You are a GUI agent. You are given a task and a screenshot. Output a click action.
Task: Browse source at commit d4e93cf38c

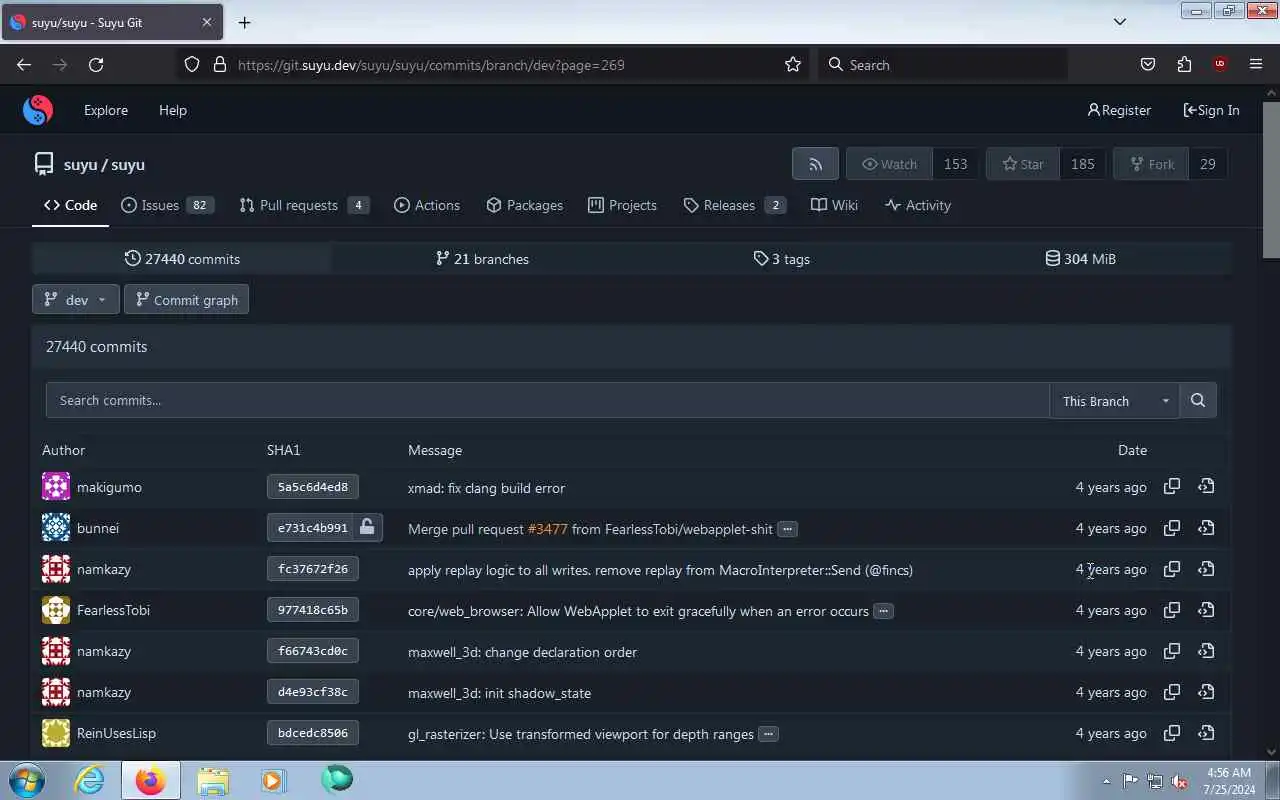pyautogui.click(x=1206, y=692)
